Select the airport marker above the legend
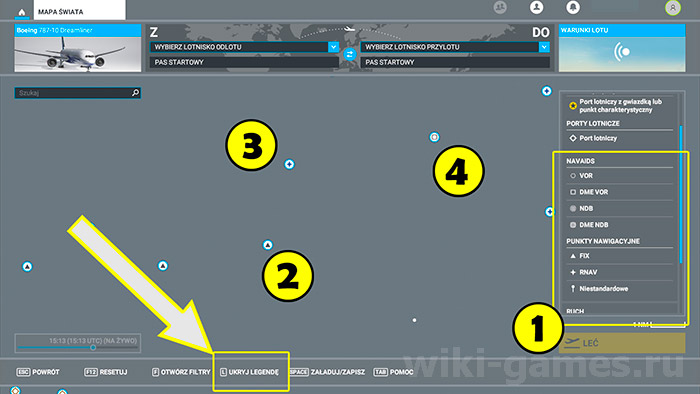The height and width of the screenshot is (394, 700). click(546, 91)
